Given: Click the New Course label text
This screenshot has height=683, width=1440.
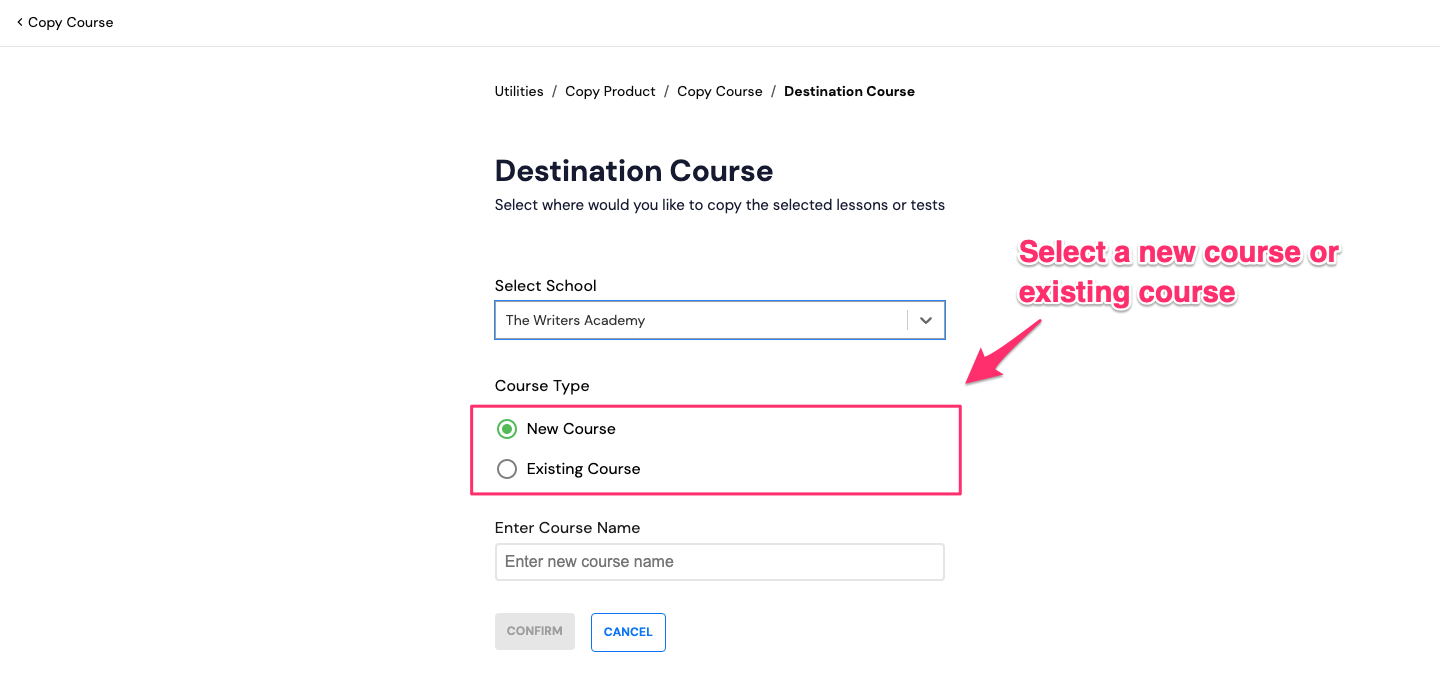Looking at the screenshot, I should tap(571, 429).
